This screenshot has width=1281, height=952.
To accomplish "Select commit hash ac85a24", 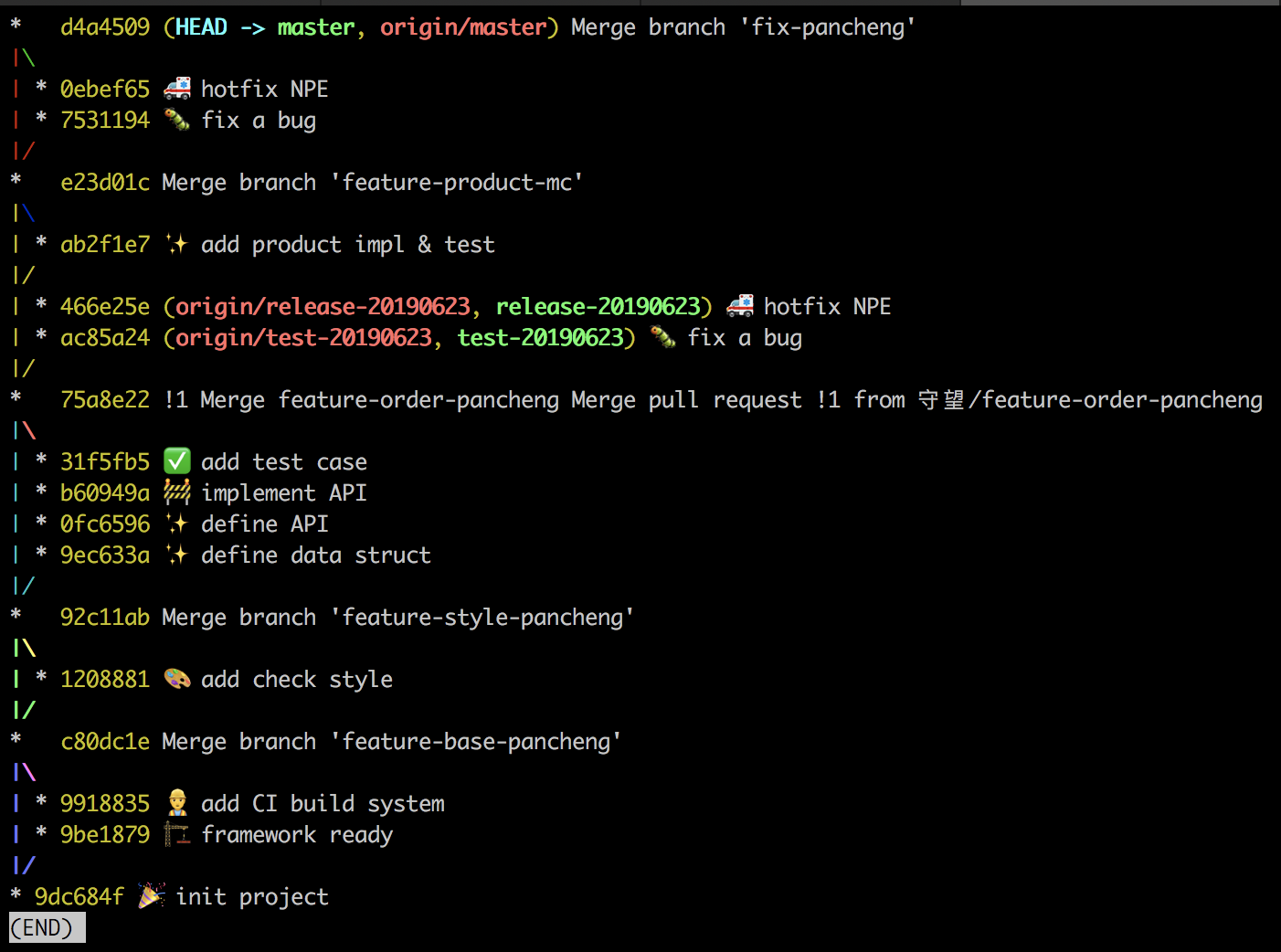I will click(x=105, y=337).
